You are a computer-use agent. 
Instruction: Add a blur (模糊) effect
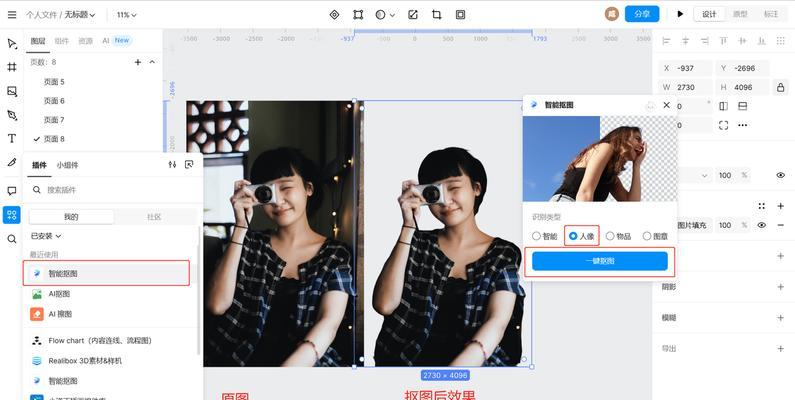tap(781, 318)
